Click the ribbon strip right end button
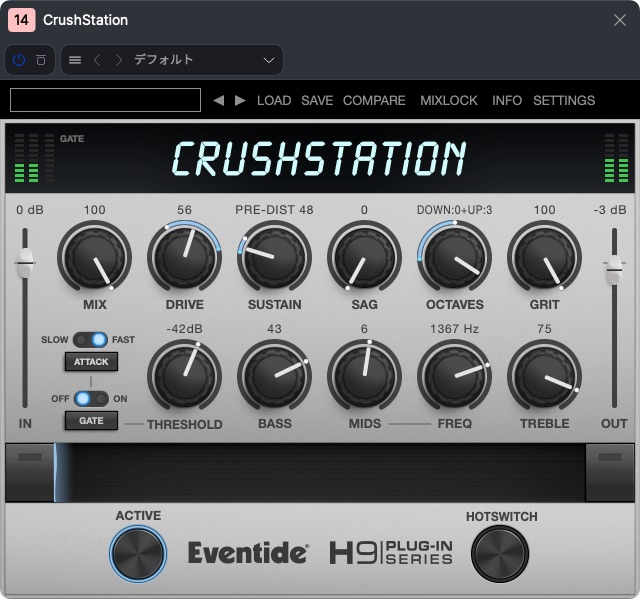 click(x=610, y=473)
